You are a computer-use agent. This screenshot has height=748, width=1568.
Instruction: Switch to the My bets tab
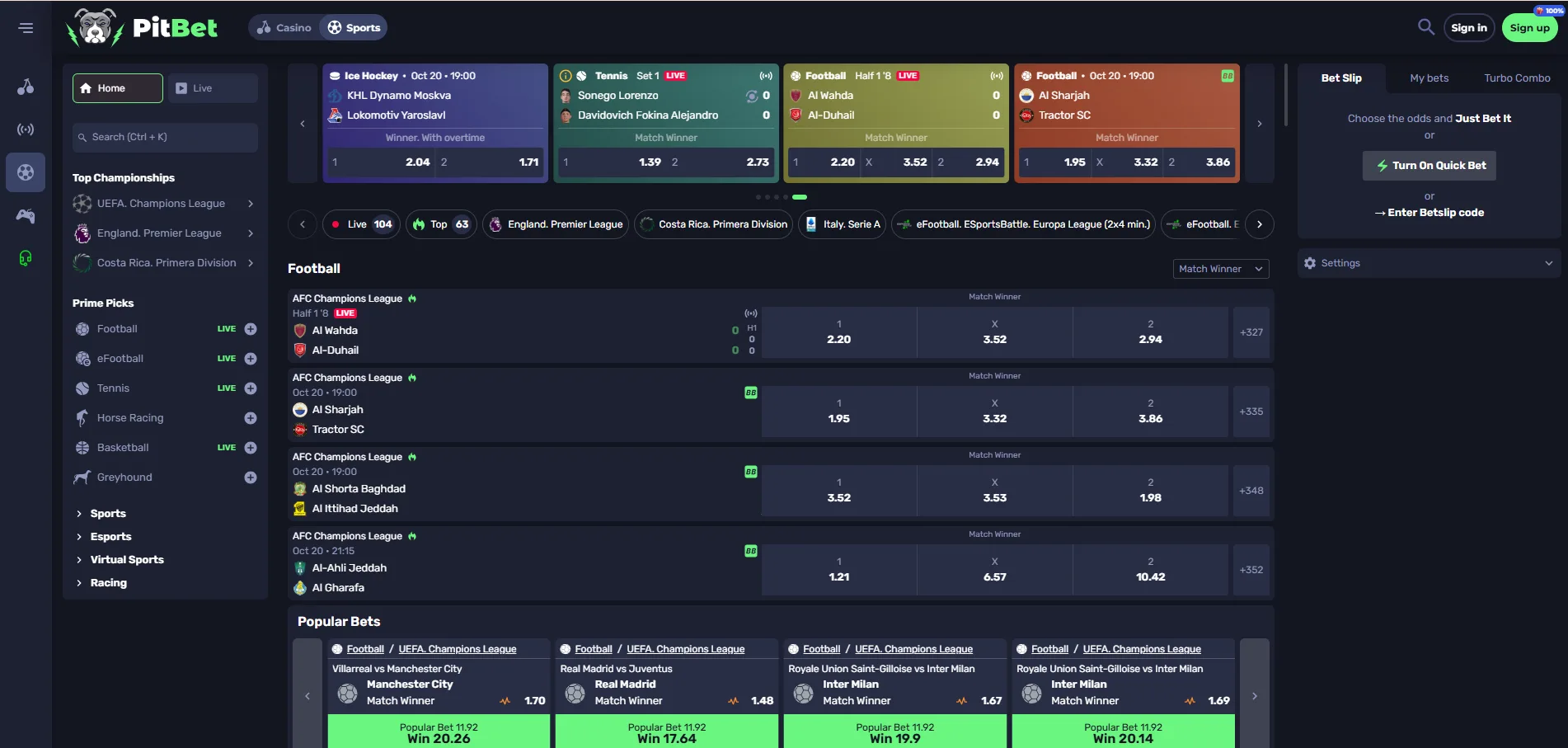1429,78
